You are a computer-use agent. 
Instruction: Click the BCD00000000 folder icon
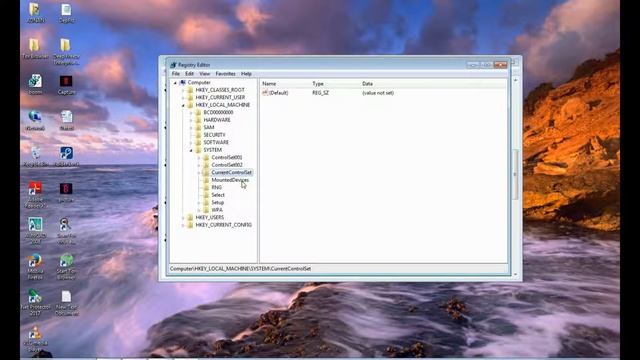(198, 112)
